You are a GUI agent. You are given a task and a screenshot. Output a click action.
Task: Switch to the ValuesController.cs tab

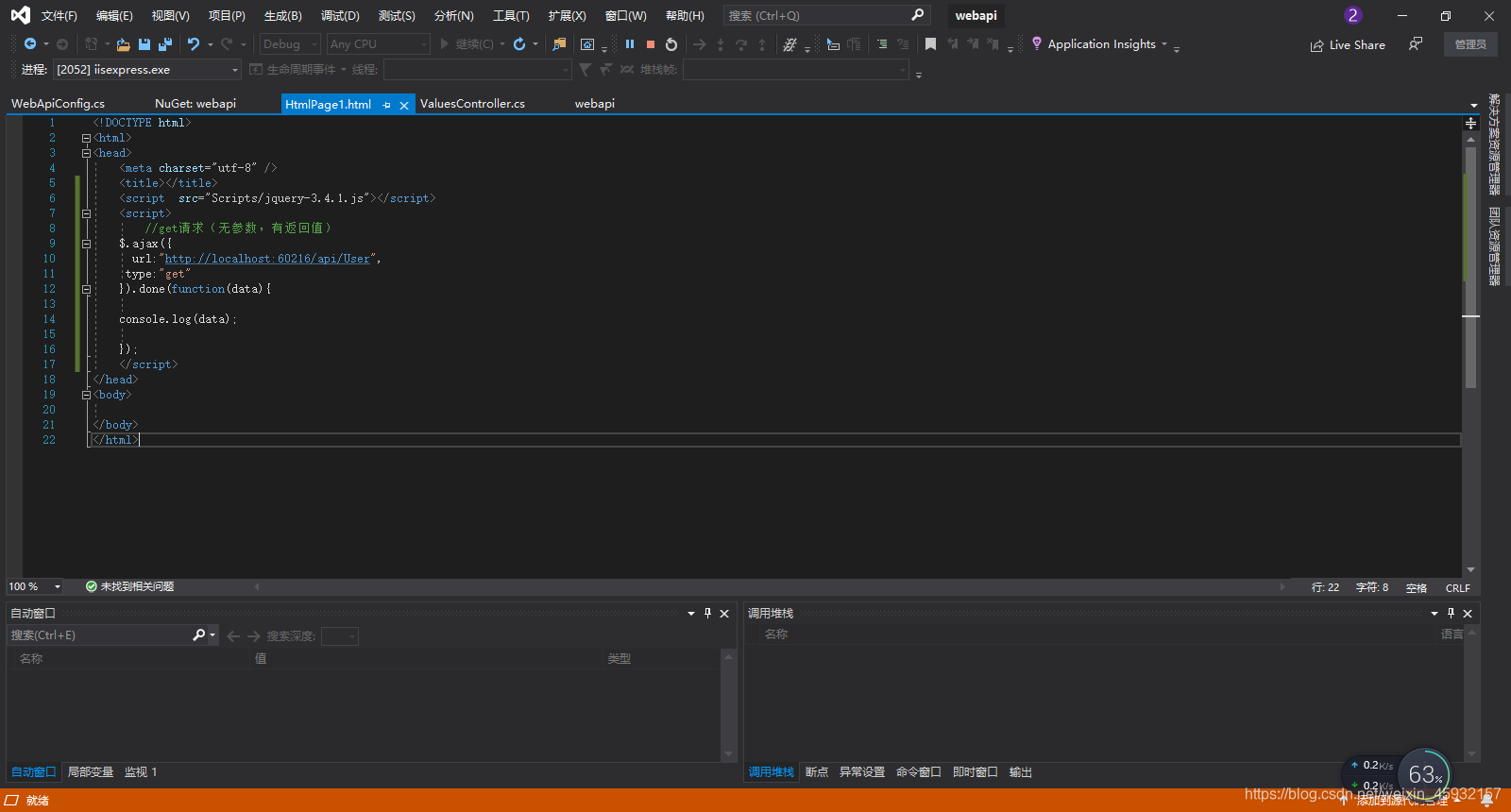(x=472, y=104)
